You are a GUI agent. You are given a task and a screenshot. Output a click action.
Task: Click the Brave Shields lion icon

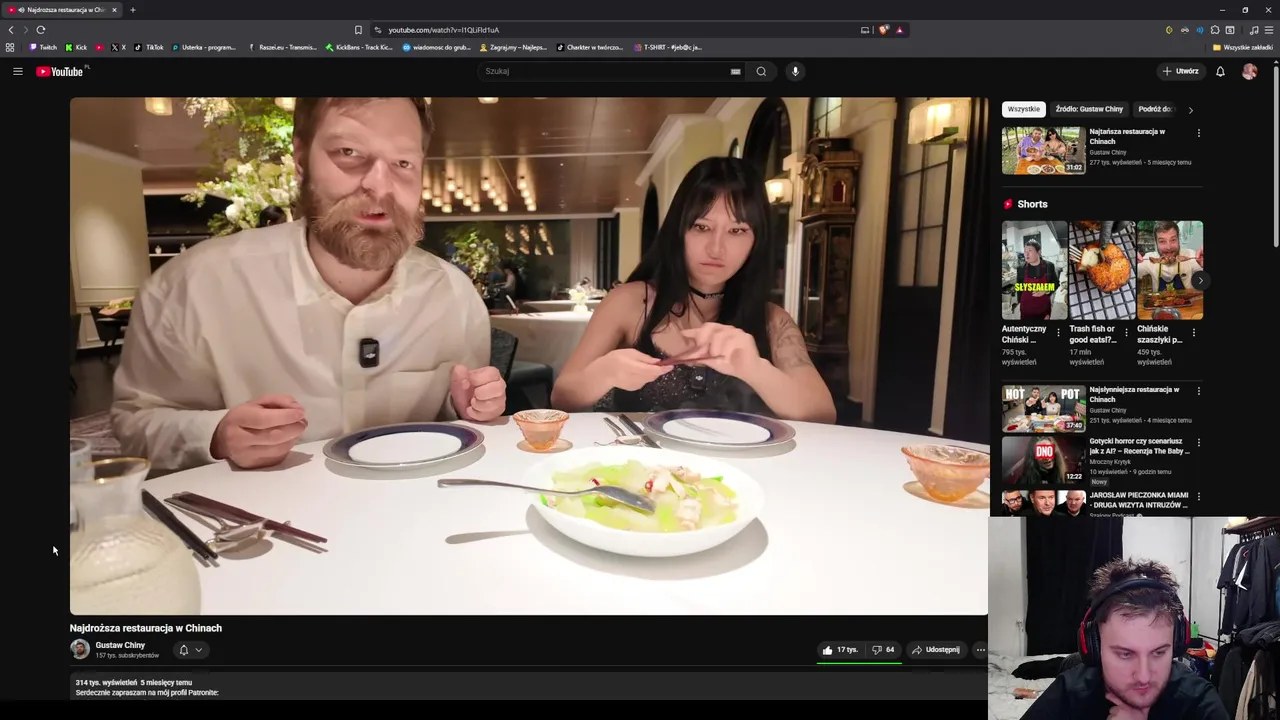click(884, 30)
